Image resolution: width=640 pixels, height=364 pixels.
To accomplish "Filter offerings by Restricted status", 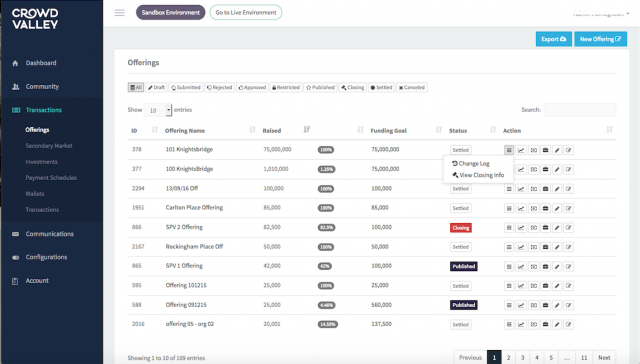I will pos(286,87).
